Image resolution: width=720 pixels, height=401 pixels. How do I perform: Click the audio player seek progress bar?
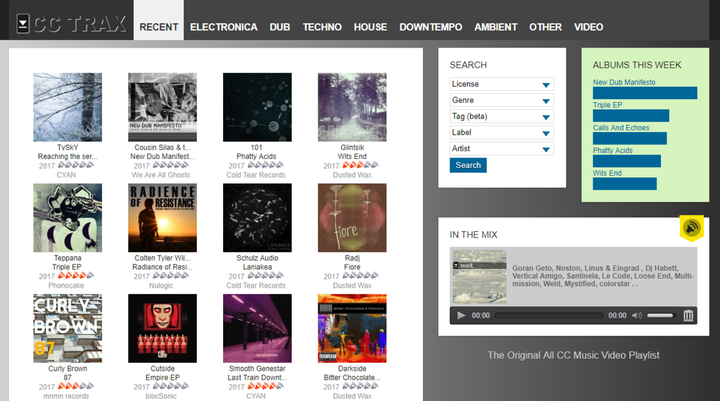[x=549, y=316]
